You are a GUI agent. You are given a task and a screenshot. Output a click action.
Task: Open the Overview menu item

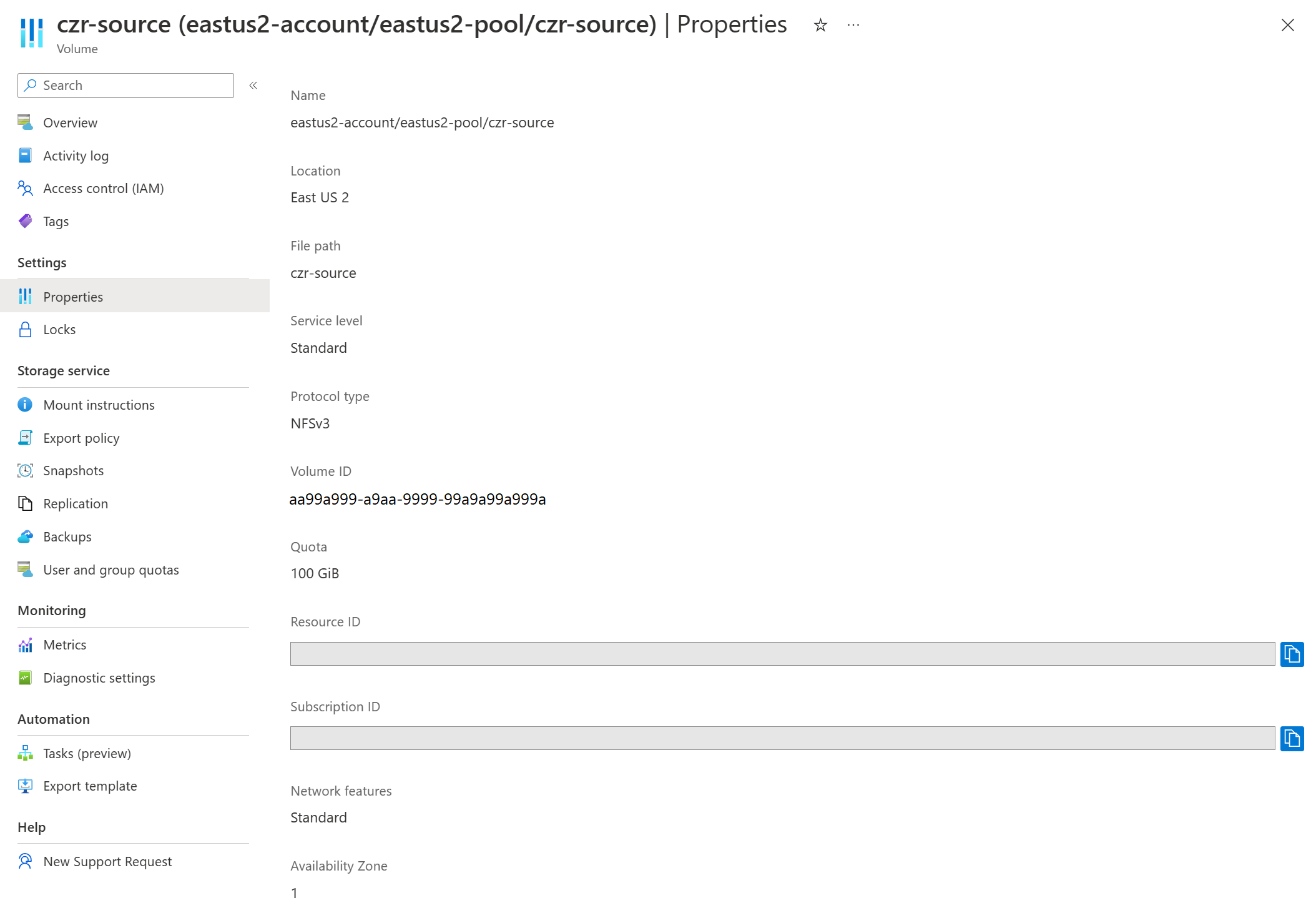[70, 123]
